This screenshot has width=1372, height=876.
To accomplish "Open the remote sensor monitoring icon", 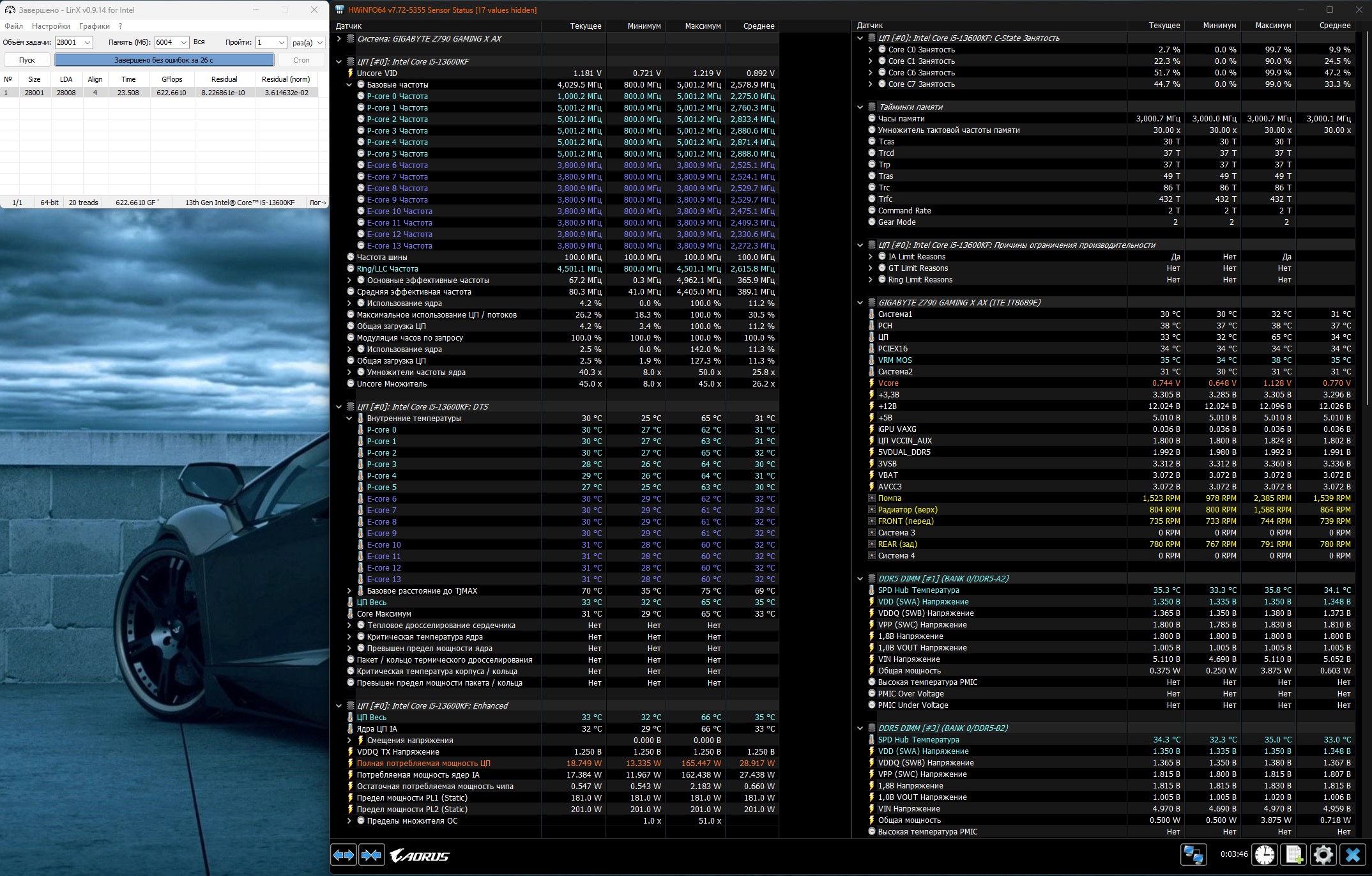I will (x=1193, y=854).
